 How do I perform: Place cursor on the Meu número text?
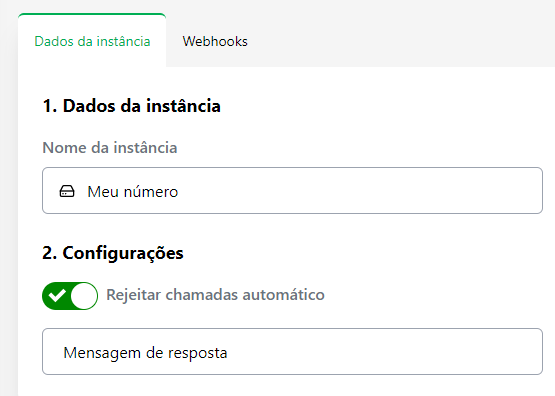click(132, 191)
